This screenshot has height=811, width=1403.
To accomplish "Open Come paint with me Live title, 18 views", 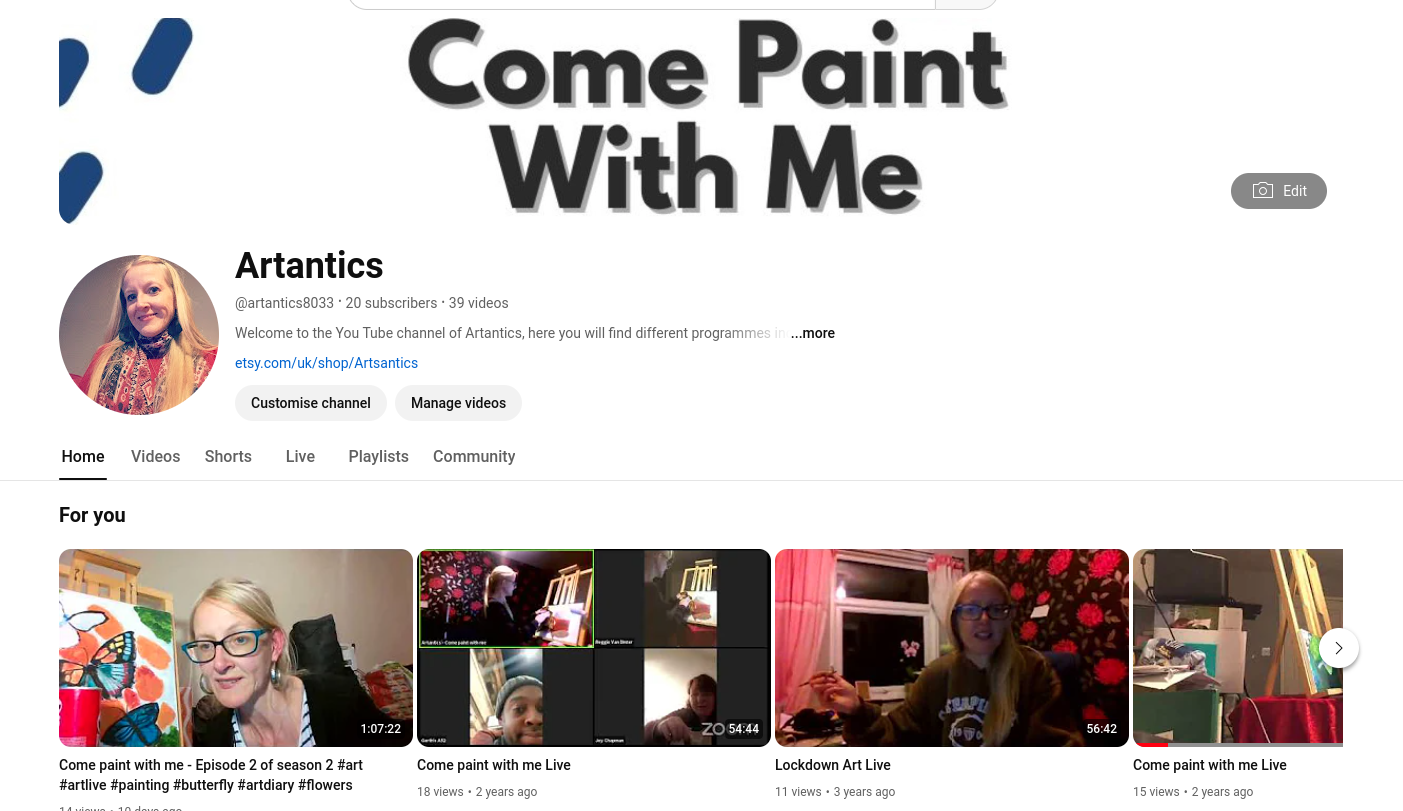I will (494, 765).
